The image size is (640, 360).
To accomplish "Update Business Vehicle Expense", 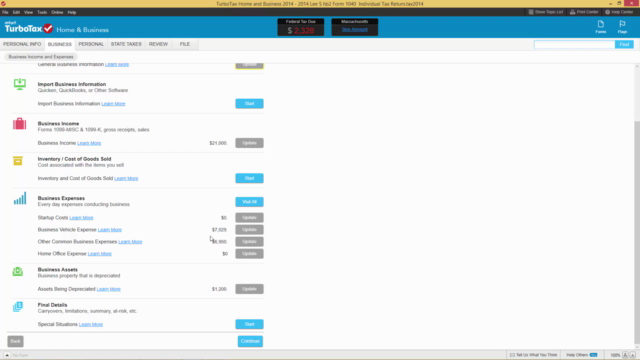I will 249,229.
